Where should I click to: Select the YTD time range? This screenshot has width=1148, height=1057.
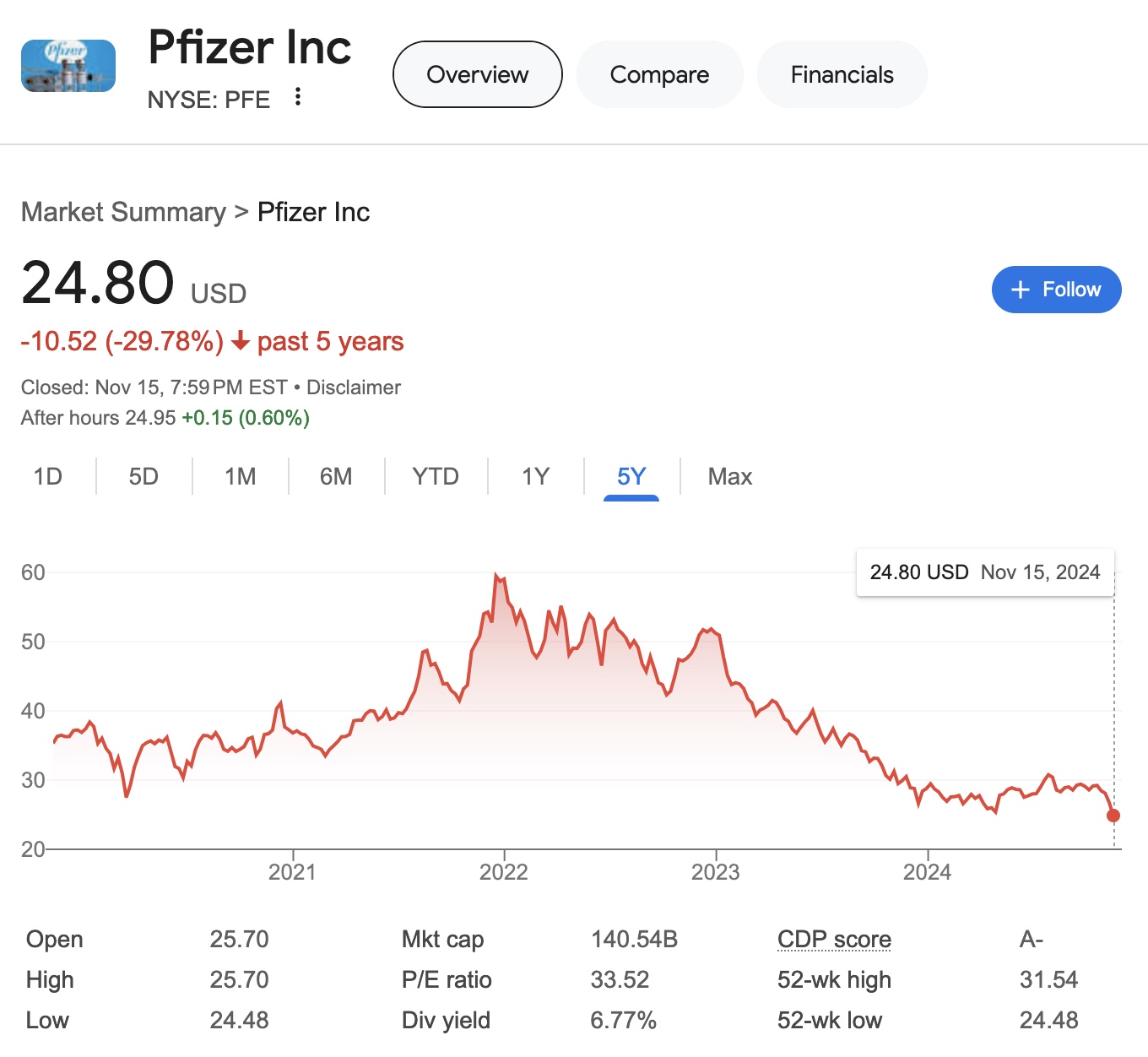(x=436, y=477)
